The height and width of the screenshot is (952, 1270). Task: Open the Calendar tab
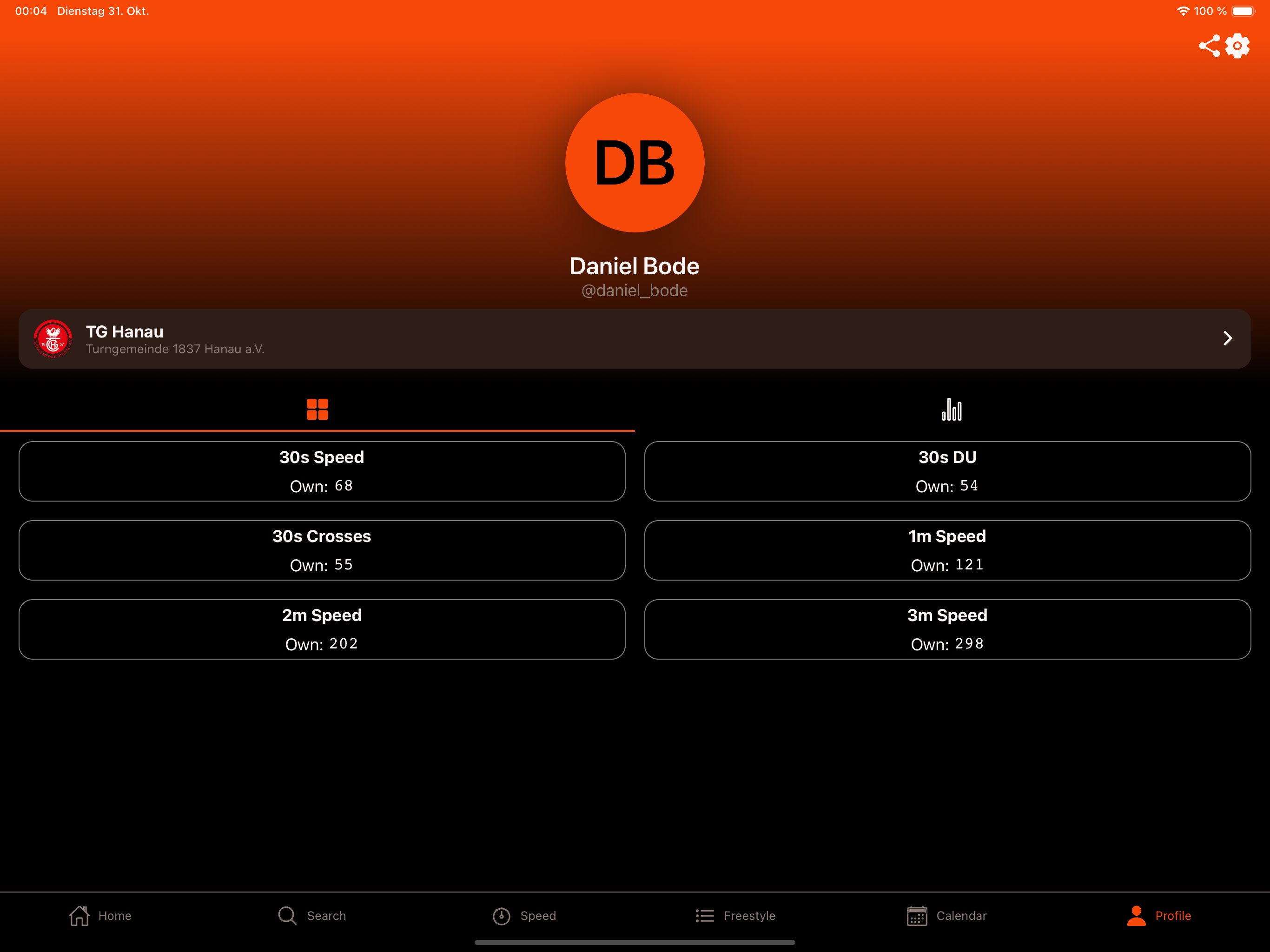tap(947, 916)
